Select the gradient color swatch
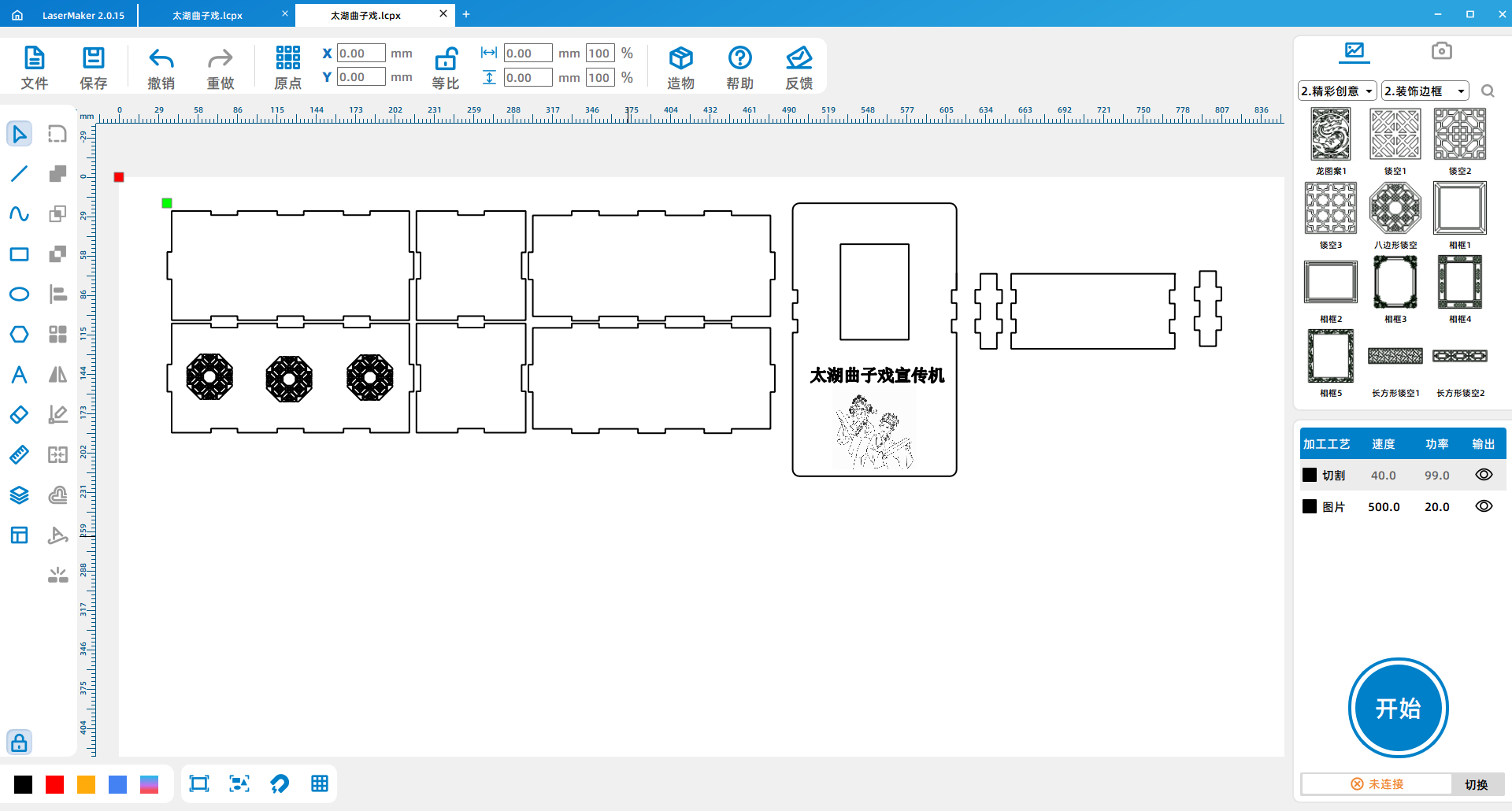This screenshot has height=811, width=1512. [149, 784]
